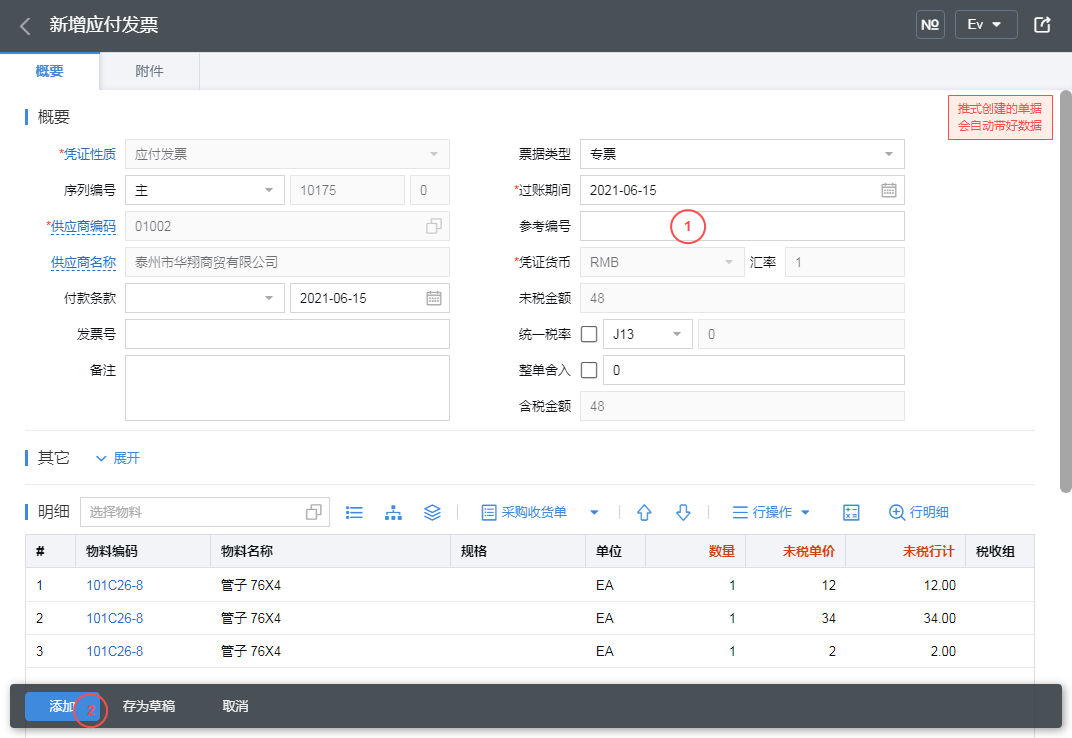This screenshot has height=738, width=1072.
Task: Click the hierarchy tree icon in 明细 toolbar
Action: pos(393,512)
